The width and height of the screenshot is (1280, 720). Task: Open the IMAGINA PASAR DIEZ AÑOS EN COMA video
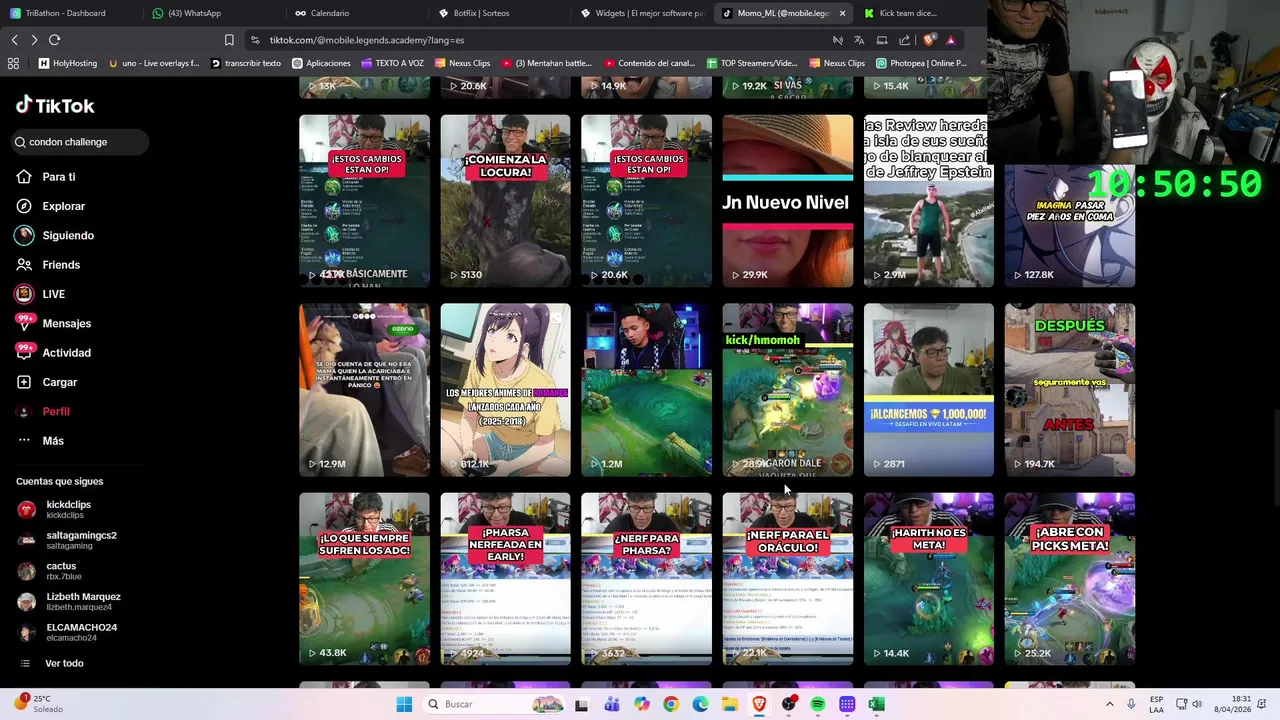pos(1069,225)
